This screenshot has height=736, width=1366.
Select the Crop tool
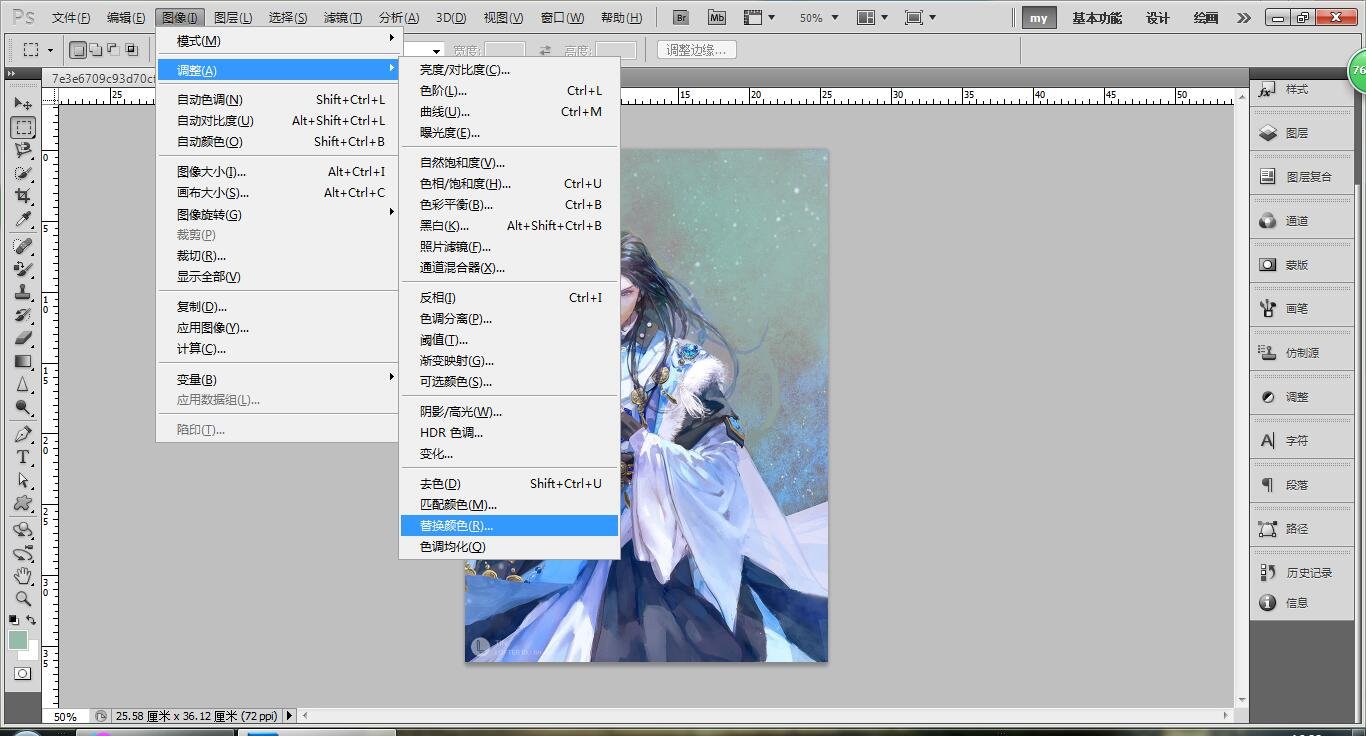(x=22, y=196)
